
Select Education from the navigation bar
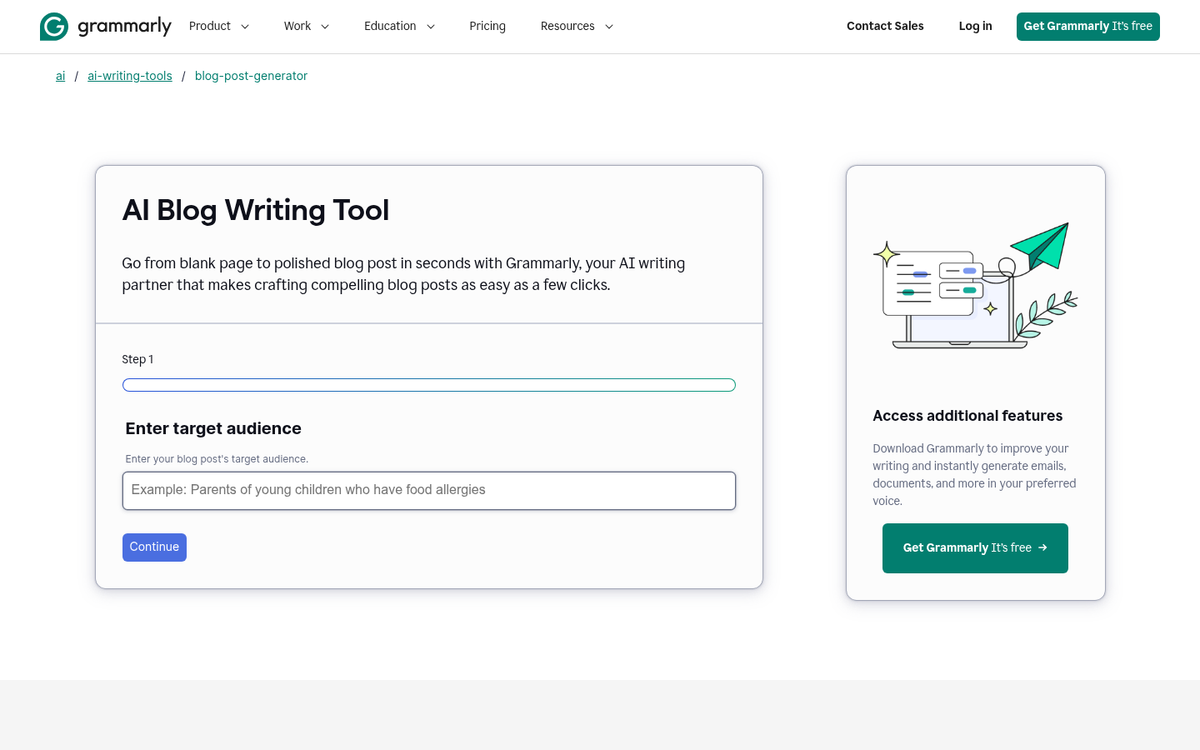click(389, 26)
